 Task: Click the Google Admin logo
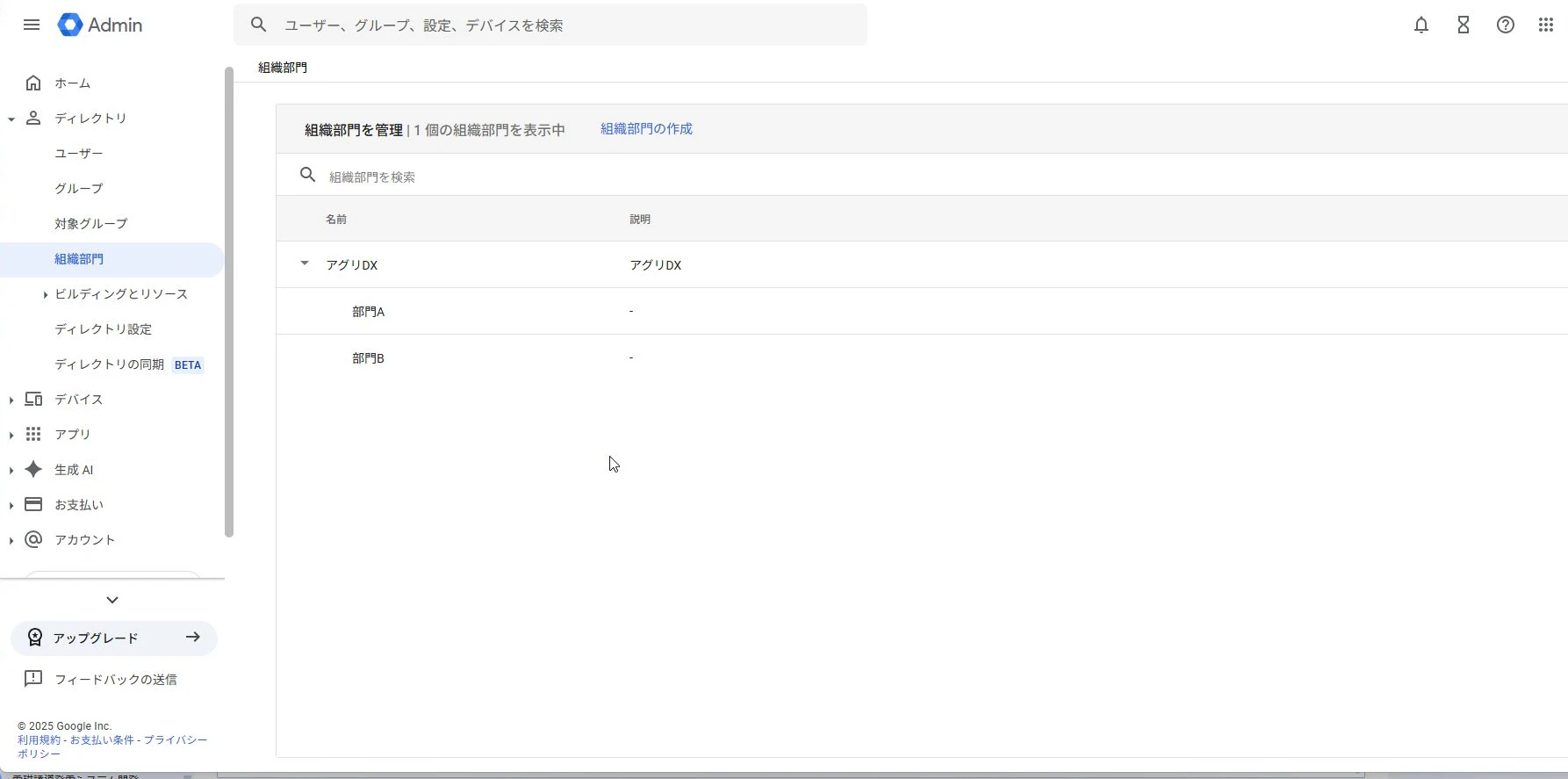tap(100, 25)
